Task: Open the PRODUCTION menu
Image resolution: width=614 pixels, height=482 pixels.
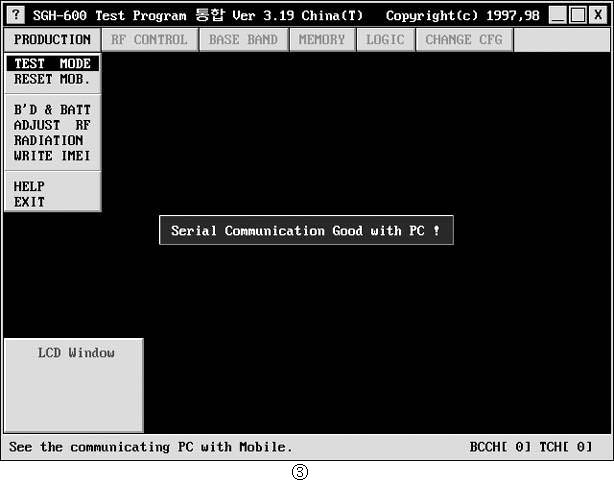Action: coord(52,40)
